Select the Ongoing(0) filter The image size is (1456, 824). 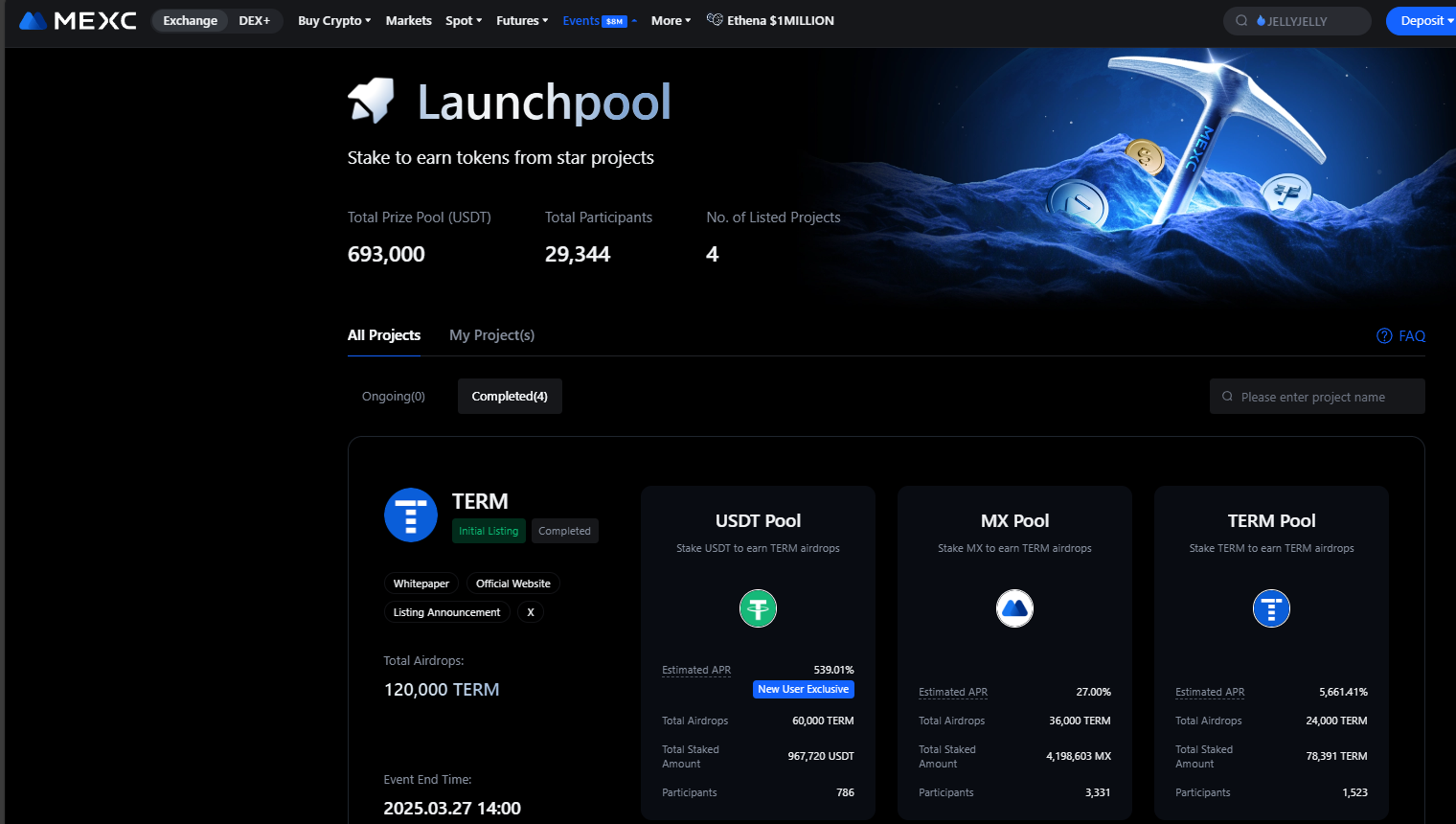(394, 397)
